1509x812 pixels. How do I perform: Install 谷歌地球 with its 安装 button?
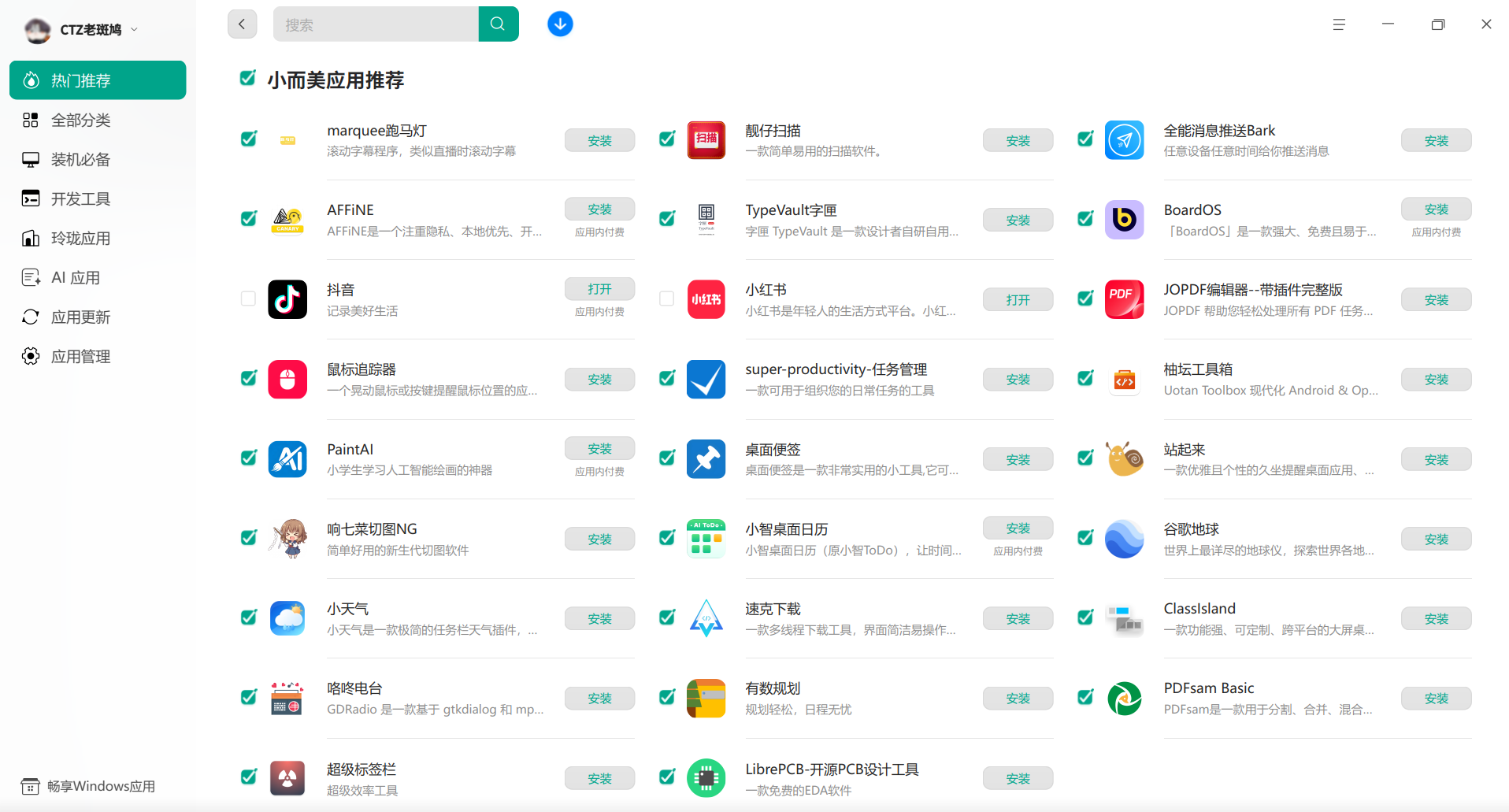(x=1436, y=539)
